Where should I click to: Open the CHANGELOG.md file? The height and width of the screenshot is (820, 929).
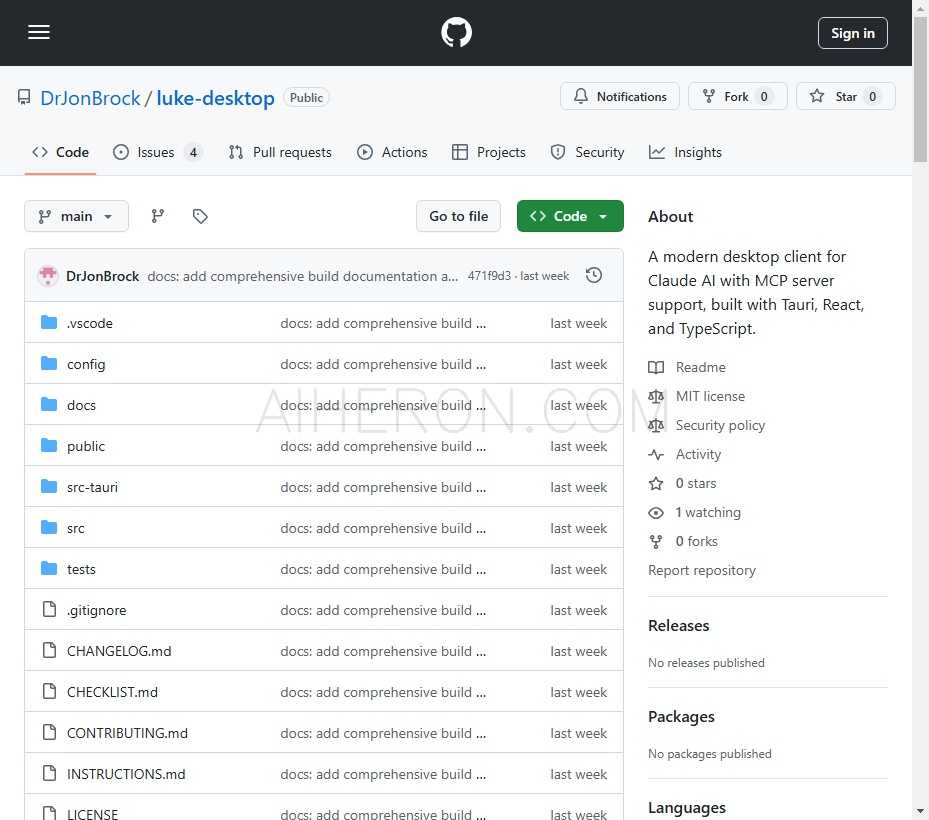pyautogui.click(x=119, y=651)
